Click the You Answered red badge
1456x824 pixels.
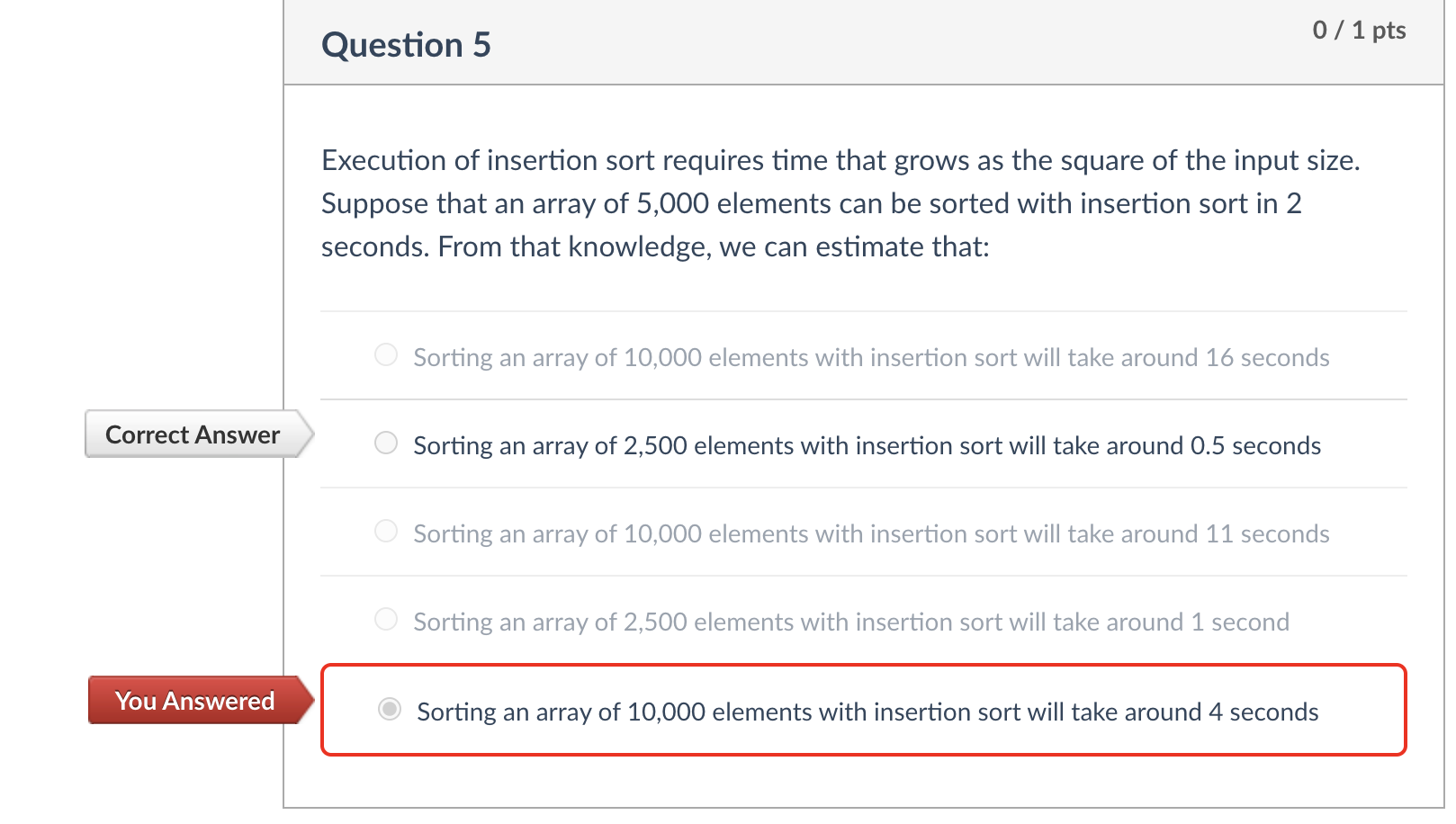(194, 701)
